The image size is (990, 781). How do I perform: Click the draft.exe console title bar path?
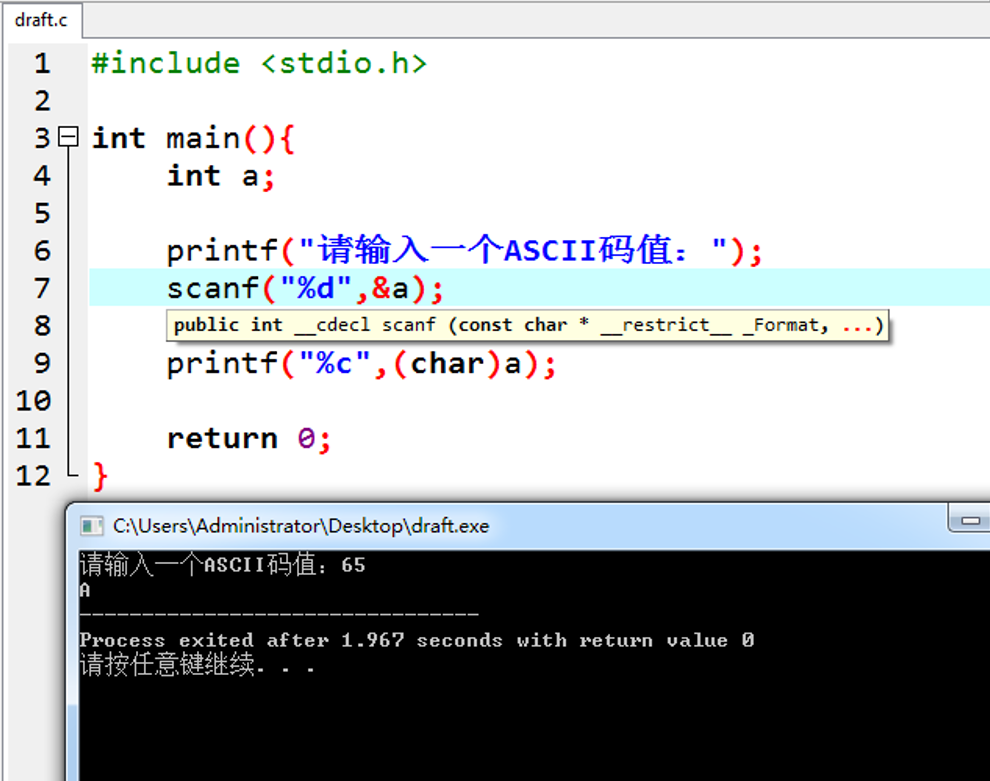point(301,526)
